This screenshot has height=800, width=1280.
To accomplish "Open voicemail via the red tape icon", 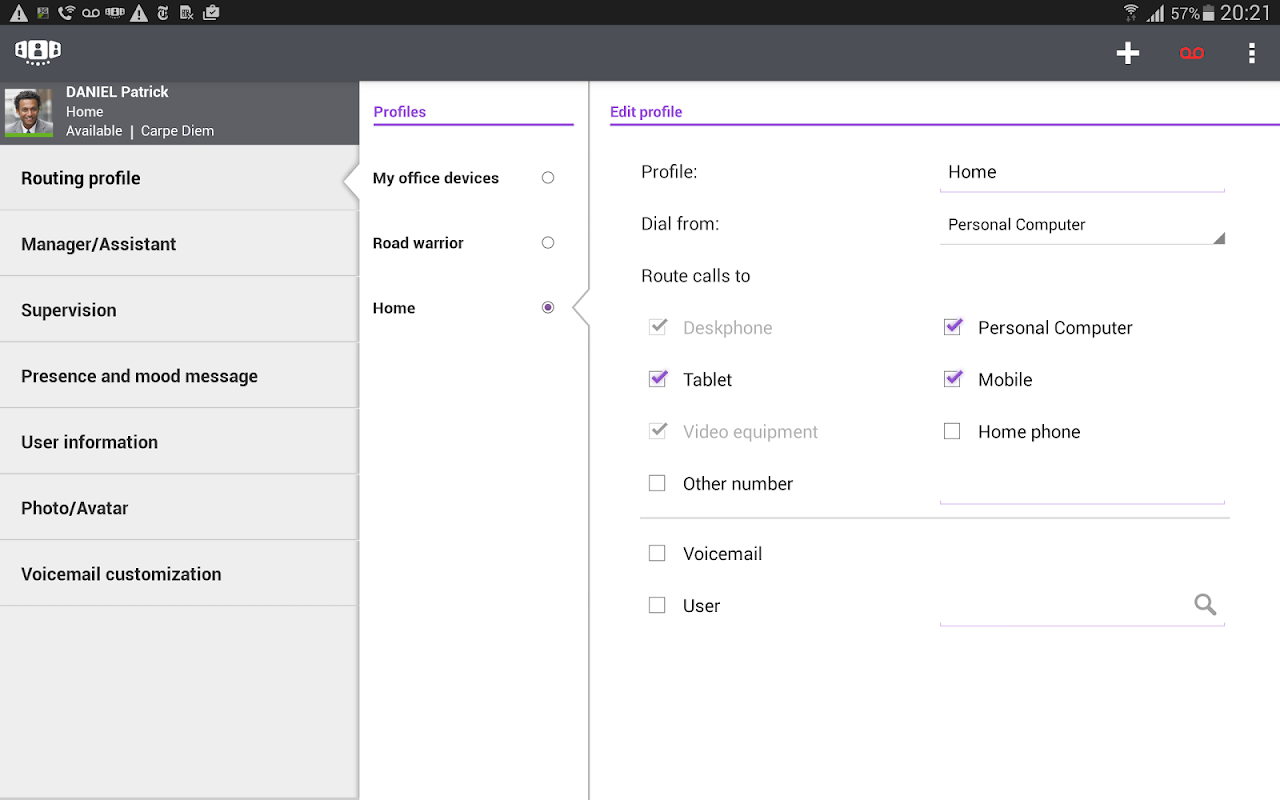I will point(1191,54).
